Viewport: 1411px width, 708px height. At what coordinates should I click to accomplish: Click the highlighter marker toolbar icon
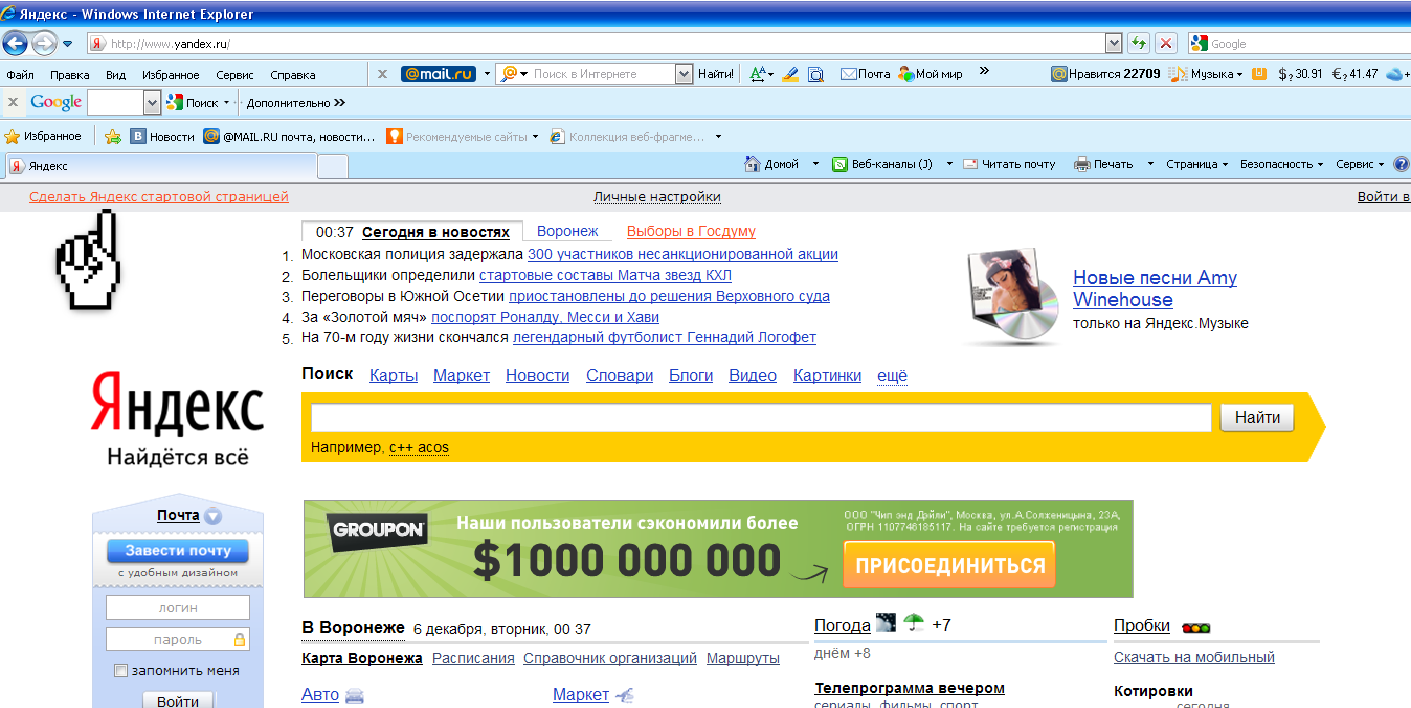(790, 74)
